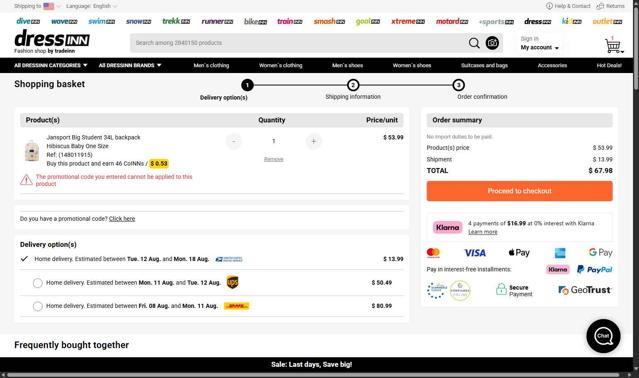Screen dimensions: 639x378
Task: Open the bikeinn store link
Action: pos(256,21)
